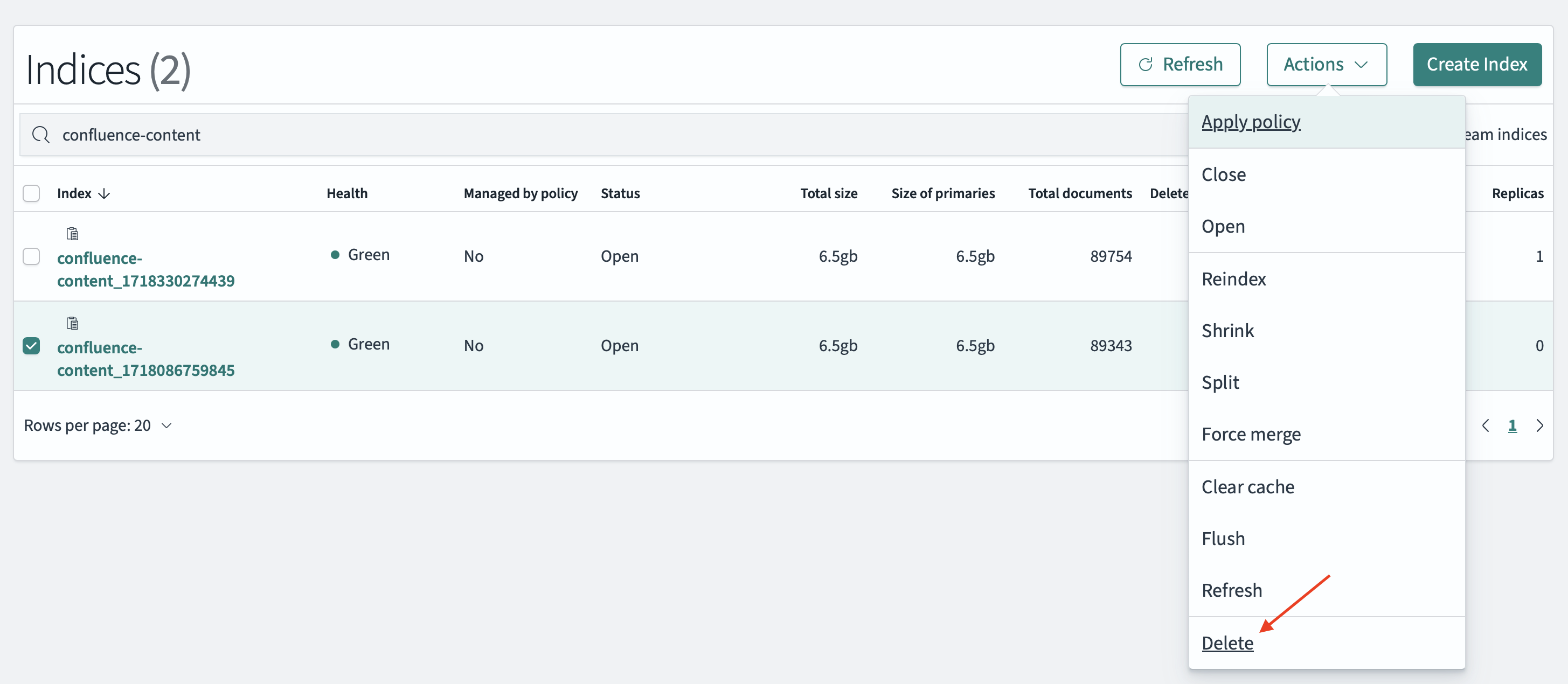Go to next page arrow
The image size is (1568, 684).
click(x=1539, y=425)
